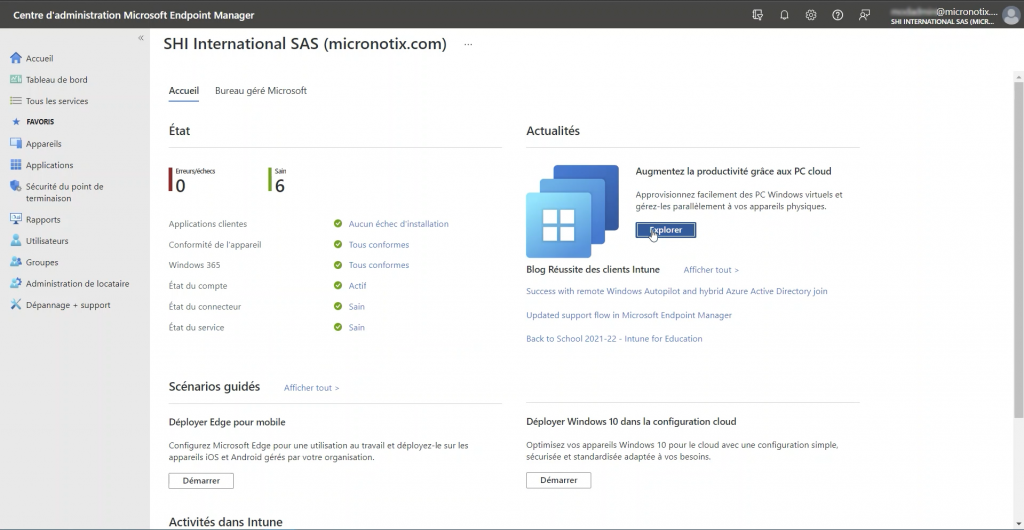Collapse the sidebar with double chevron
Viewport: 1024px width, 530px height.
(140, 38)
